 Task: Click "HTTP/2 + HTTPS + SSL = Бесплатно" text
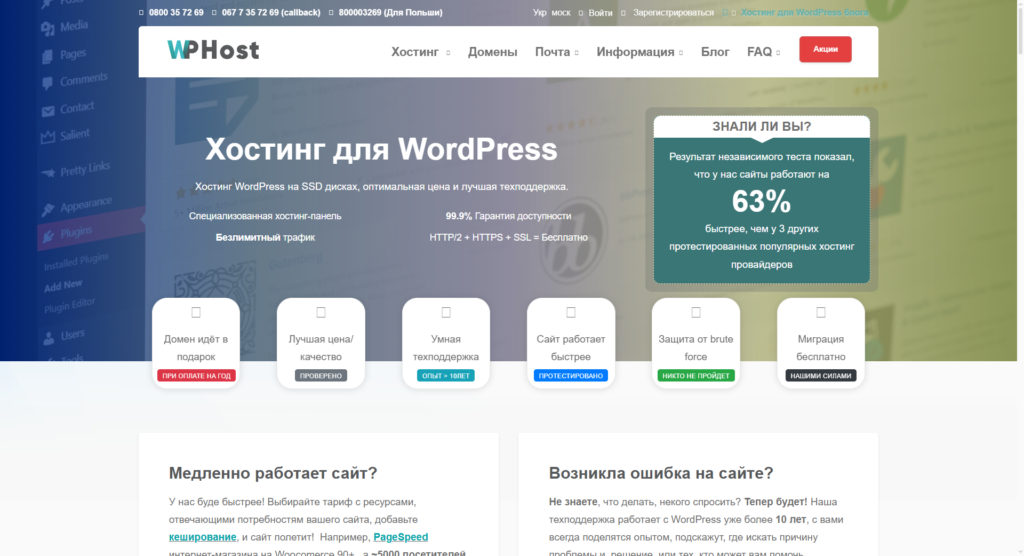[508, 237]
